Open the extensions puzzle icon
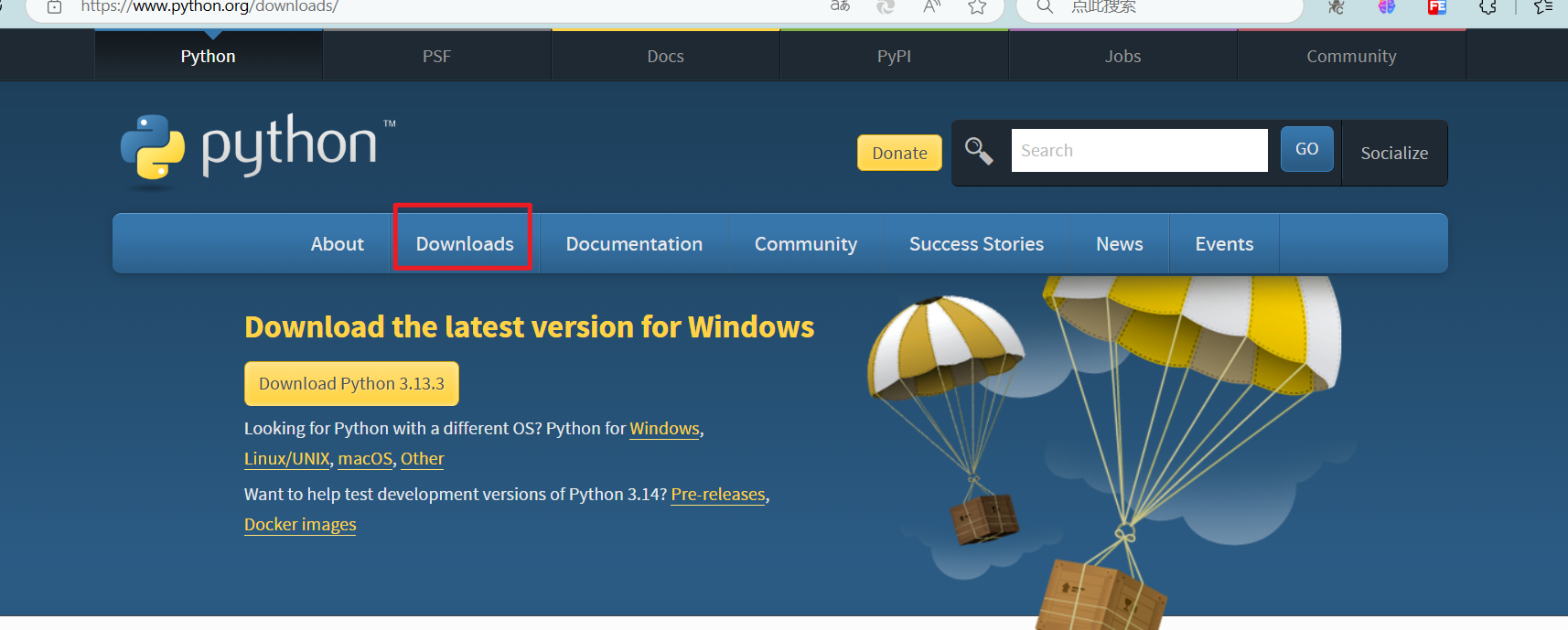1568x630 pixels. 1488,6
